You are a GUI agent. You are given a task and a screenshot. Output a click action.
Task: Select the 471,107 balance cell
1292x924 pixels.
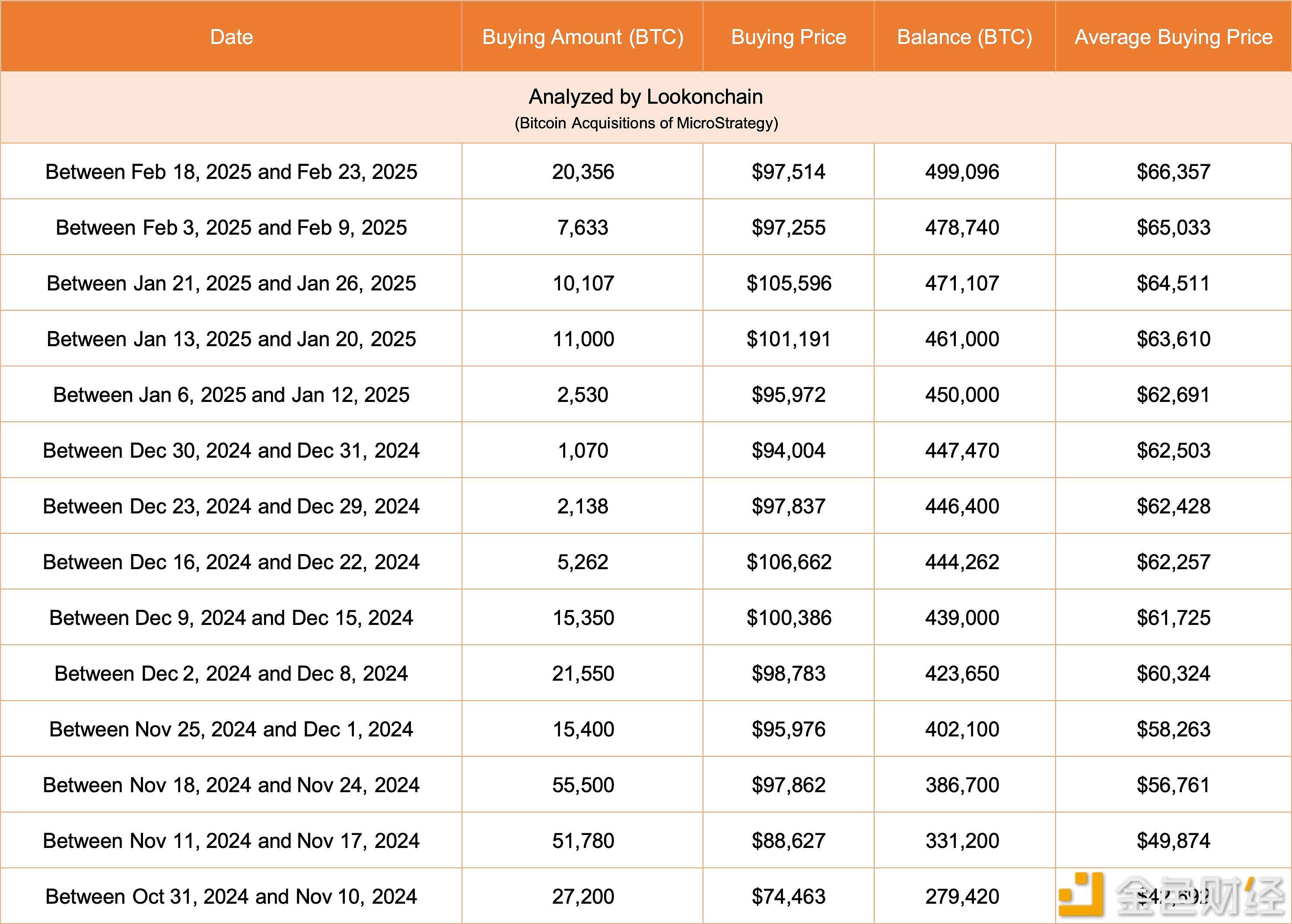click(x=964, y=283)
